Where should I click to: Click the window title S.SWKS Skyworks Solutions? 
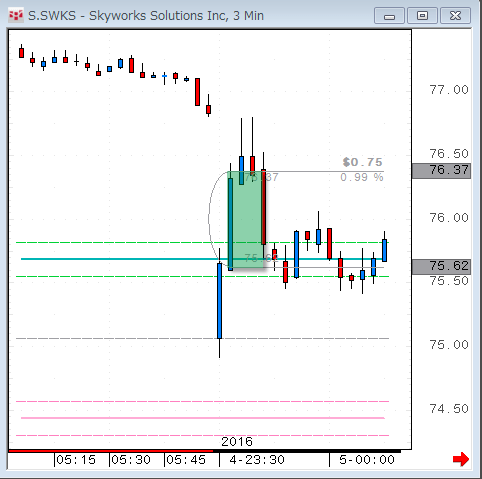click(146, 16)
